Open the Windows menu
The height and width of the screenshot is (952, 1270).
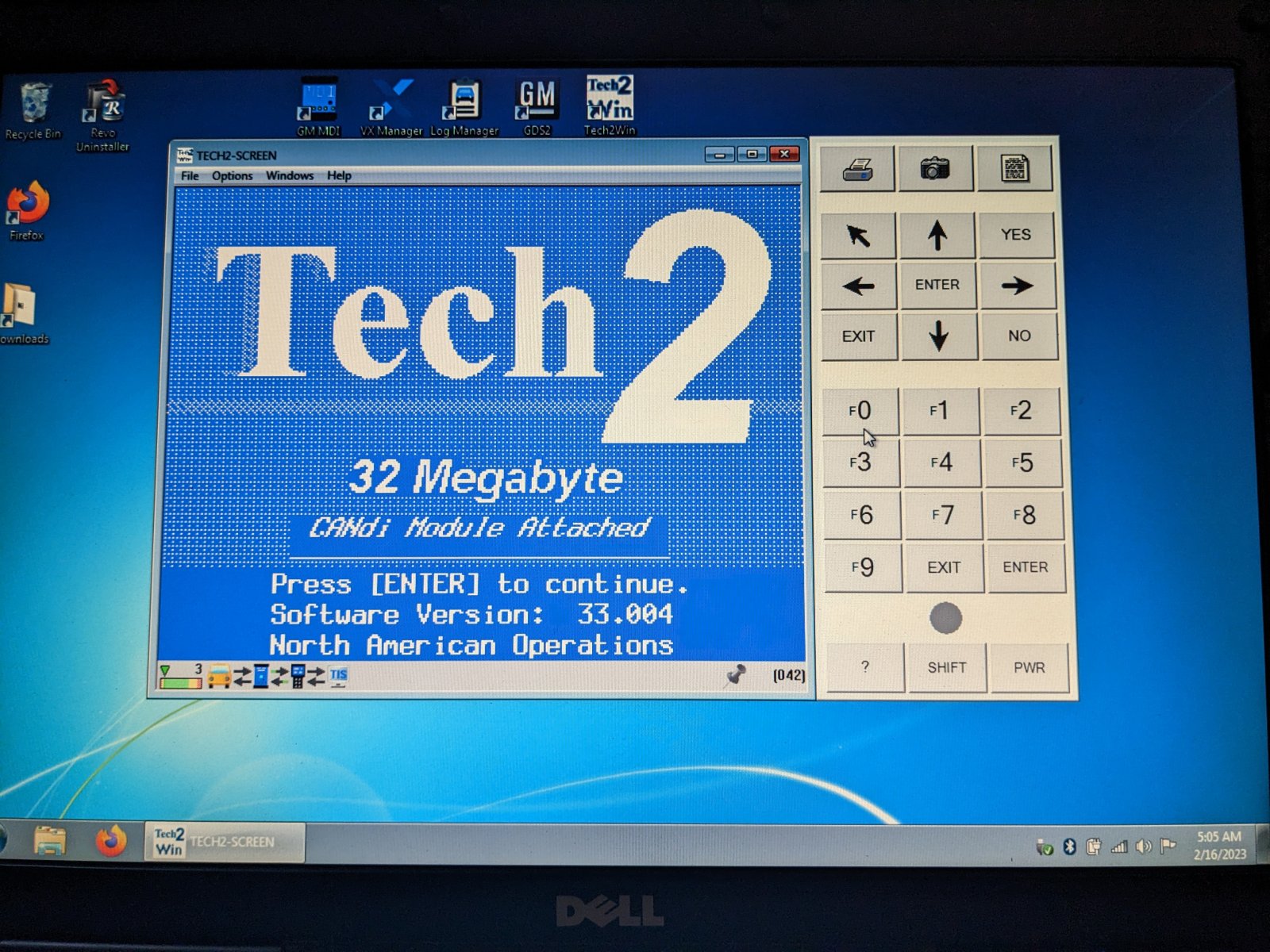290,176
